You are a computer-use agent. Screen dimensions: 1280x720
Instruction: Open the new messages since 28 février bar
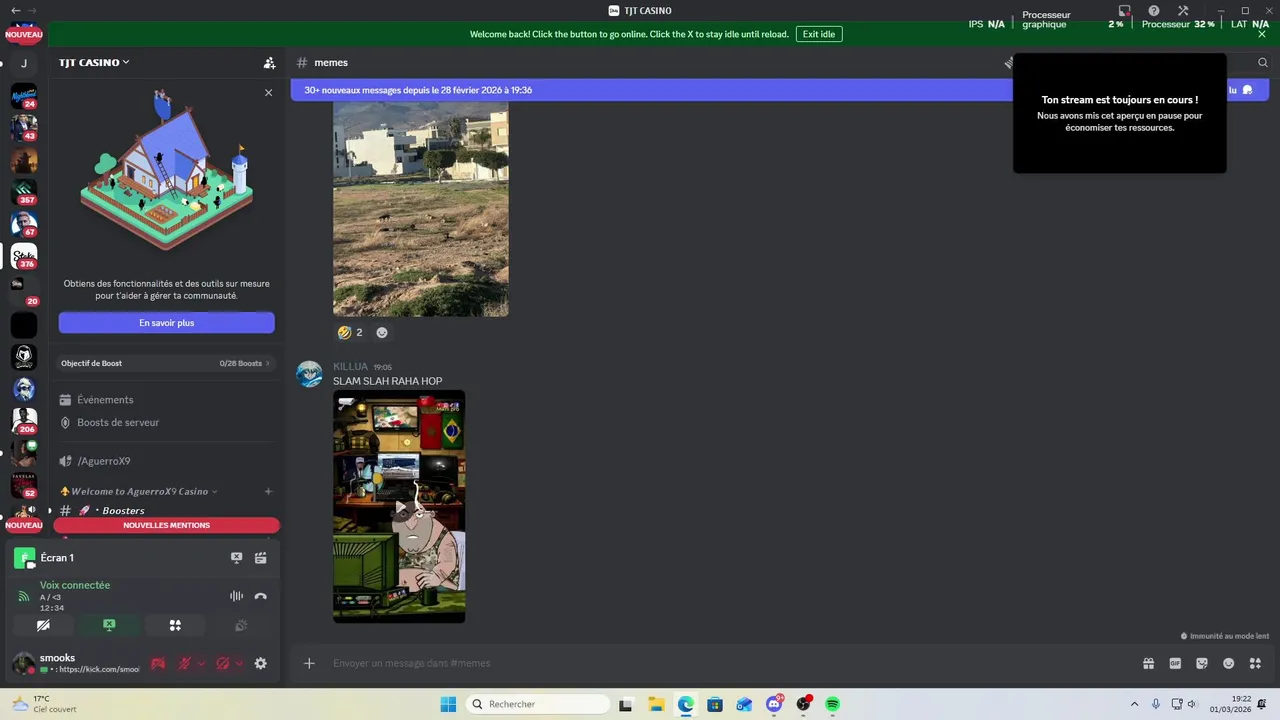418,90
